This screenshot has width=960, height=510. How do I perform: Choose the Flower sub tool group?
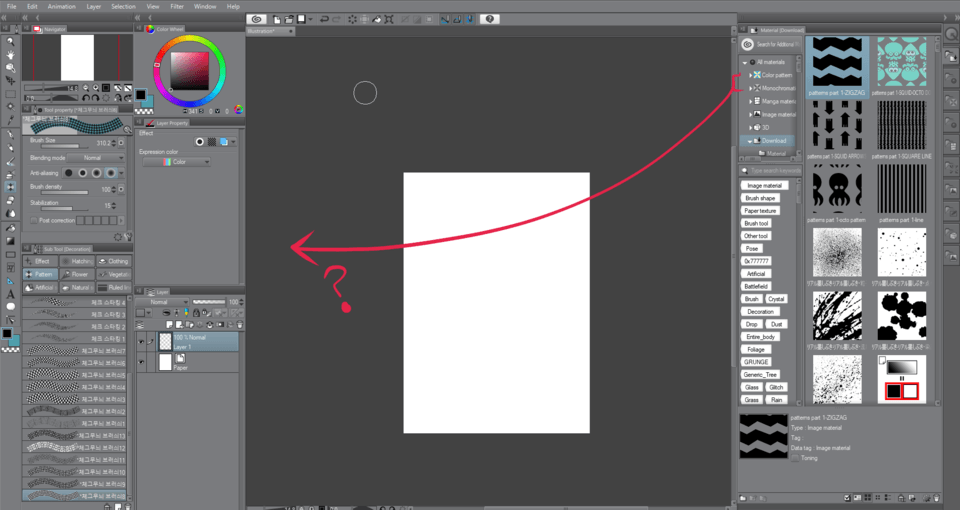coord(77,275)
